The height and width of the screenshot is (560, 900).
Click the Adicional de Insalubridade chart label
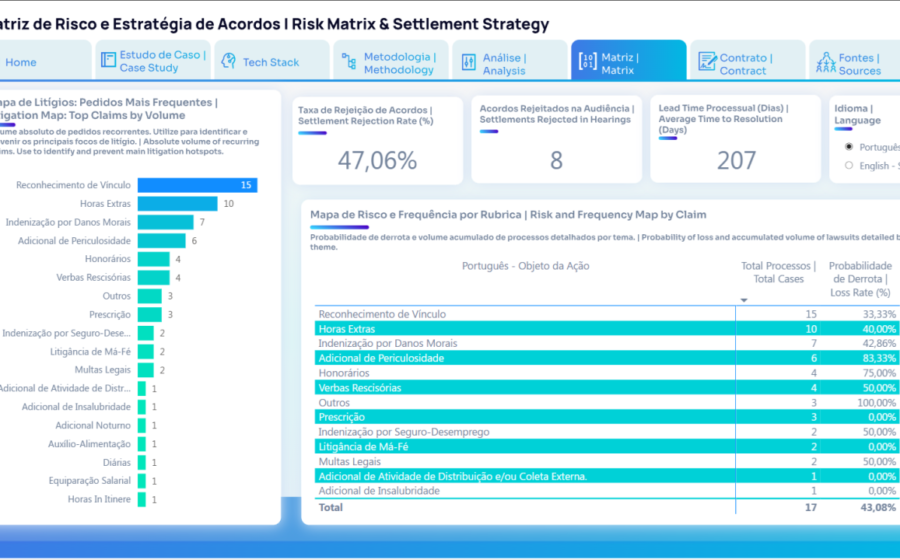(x=76, y=406)
